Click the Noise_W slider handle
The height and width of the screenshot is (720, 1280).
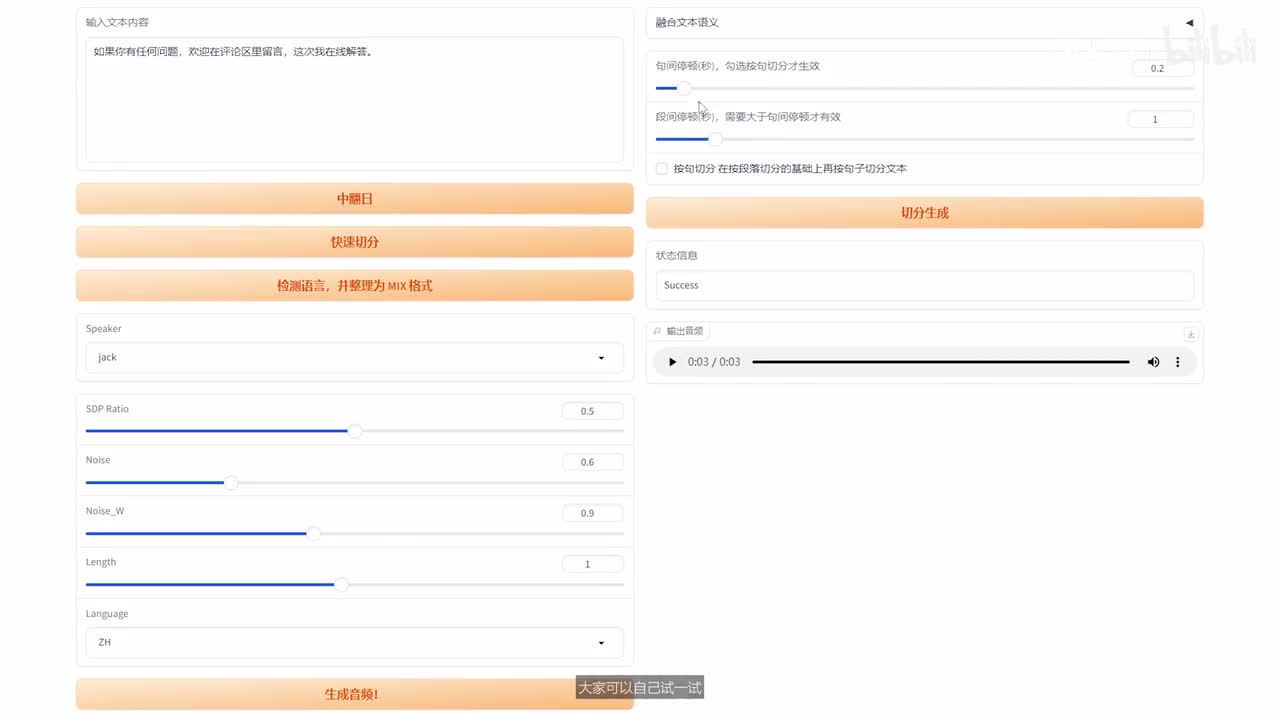click(313, 534)
